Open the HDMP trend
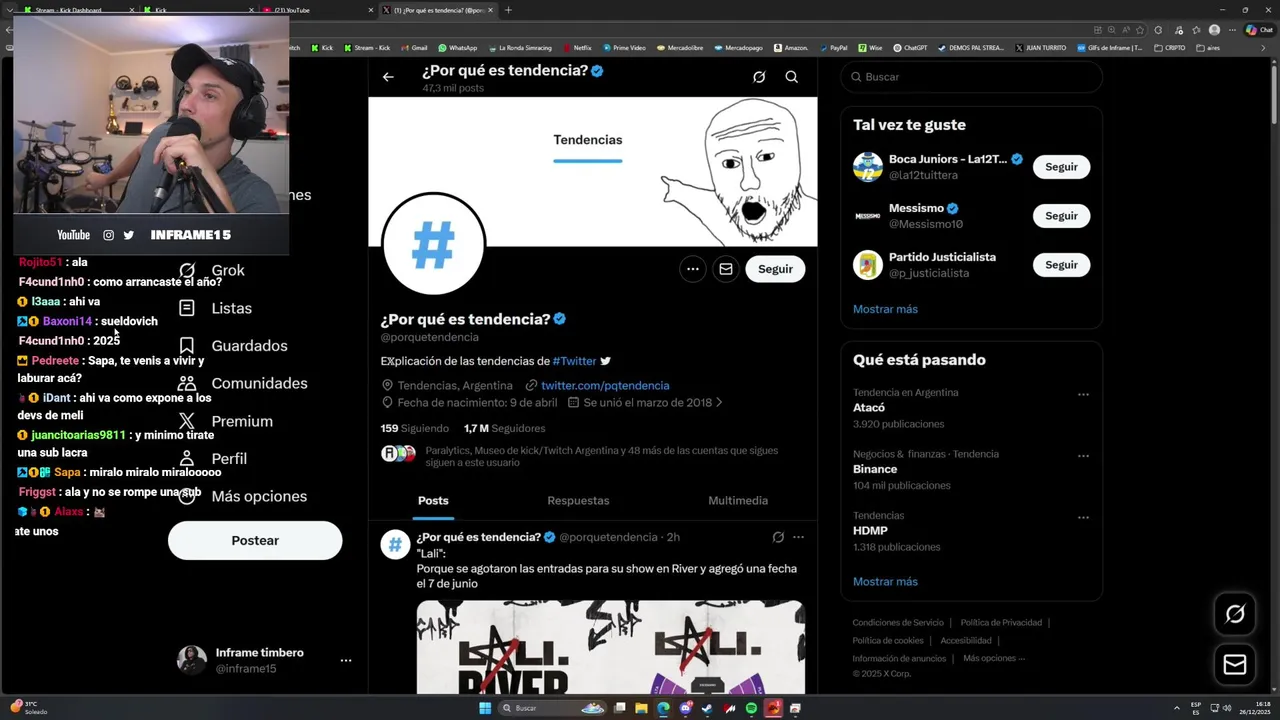 (x=870, y=531)
